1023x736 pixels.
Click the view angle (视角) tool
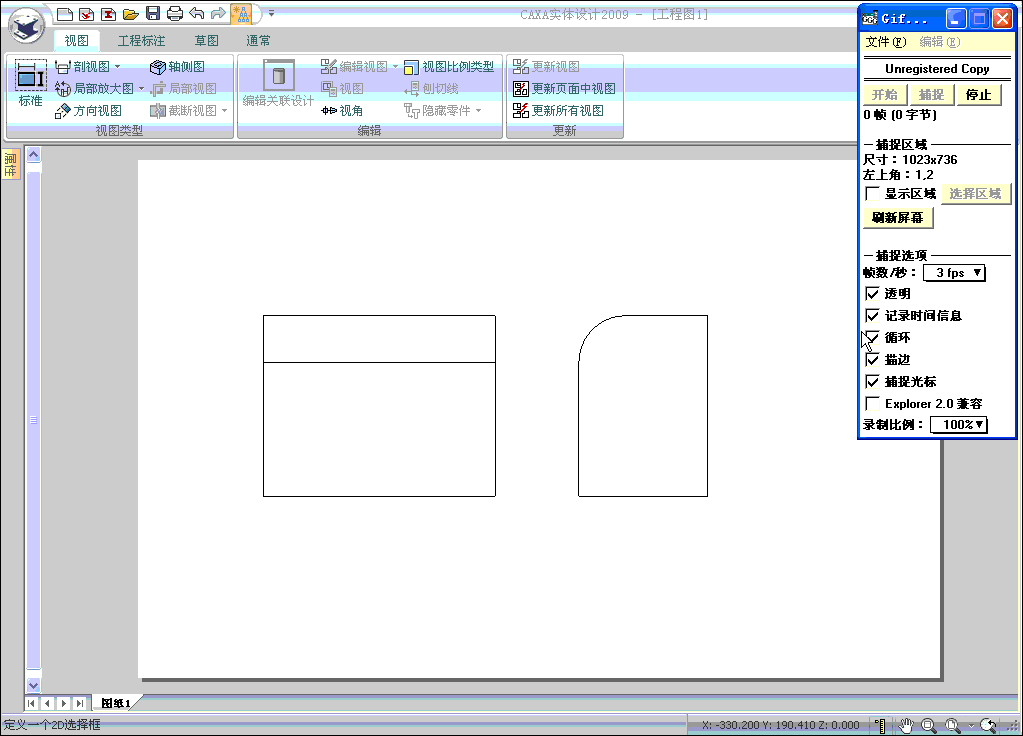pos(342,110)
